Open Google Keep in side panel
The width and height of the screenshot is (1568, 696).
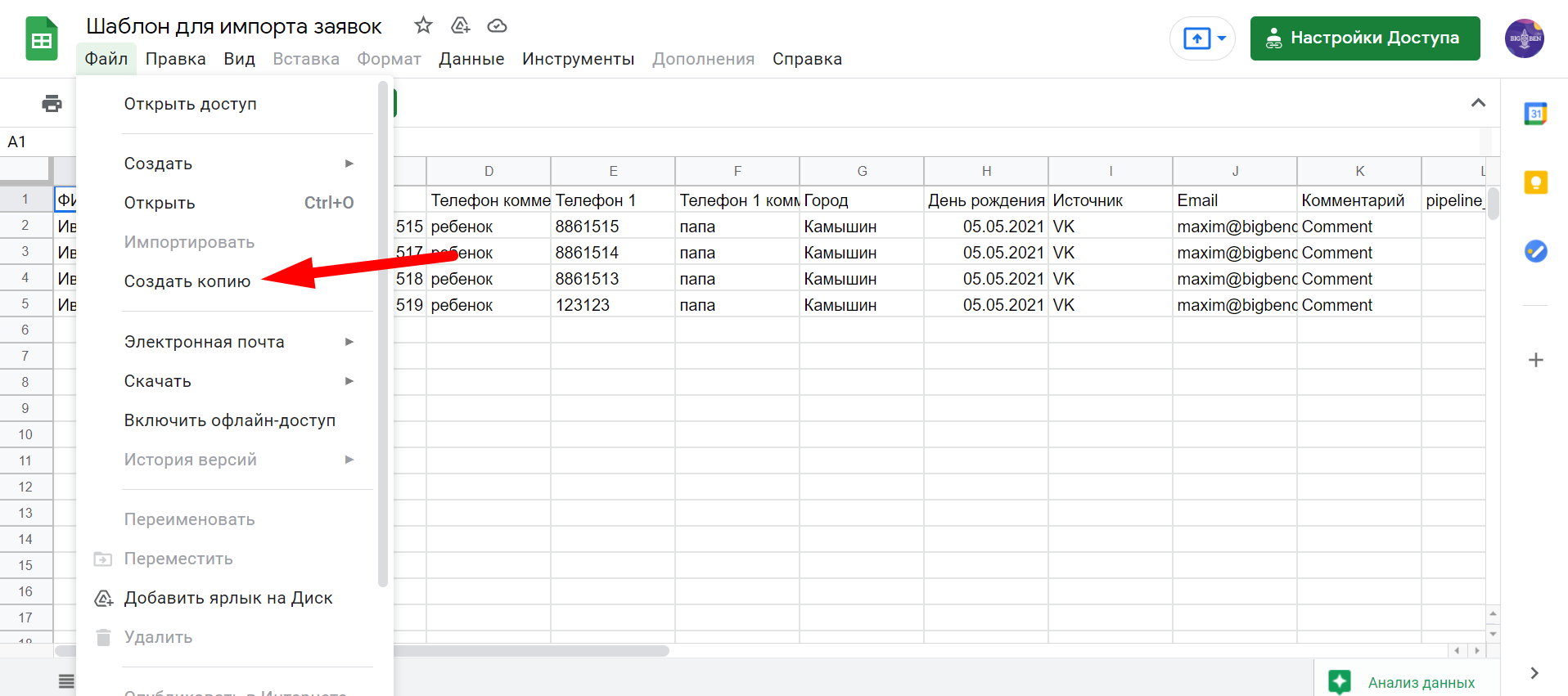tap(1536, 182)
